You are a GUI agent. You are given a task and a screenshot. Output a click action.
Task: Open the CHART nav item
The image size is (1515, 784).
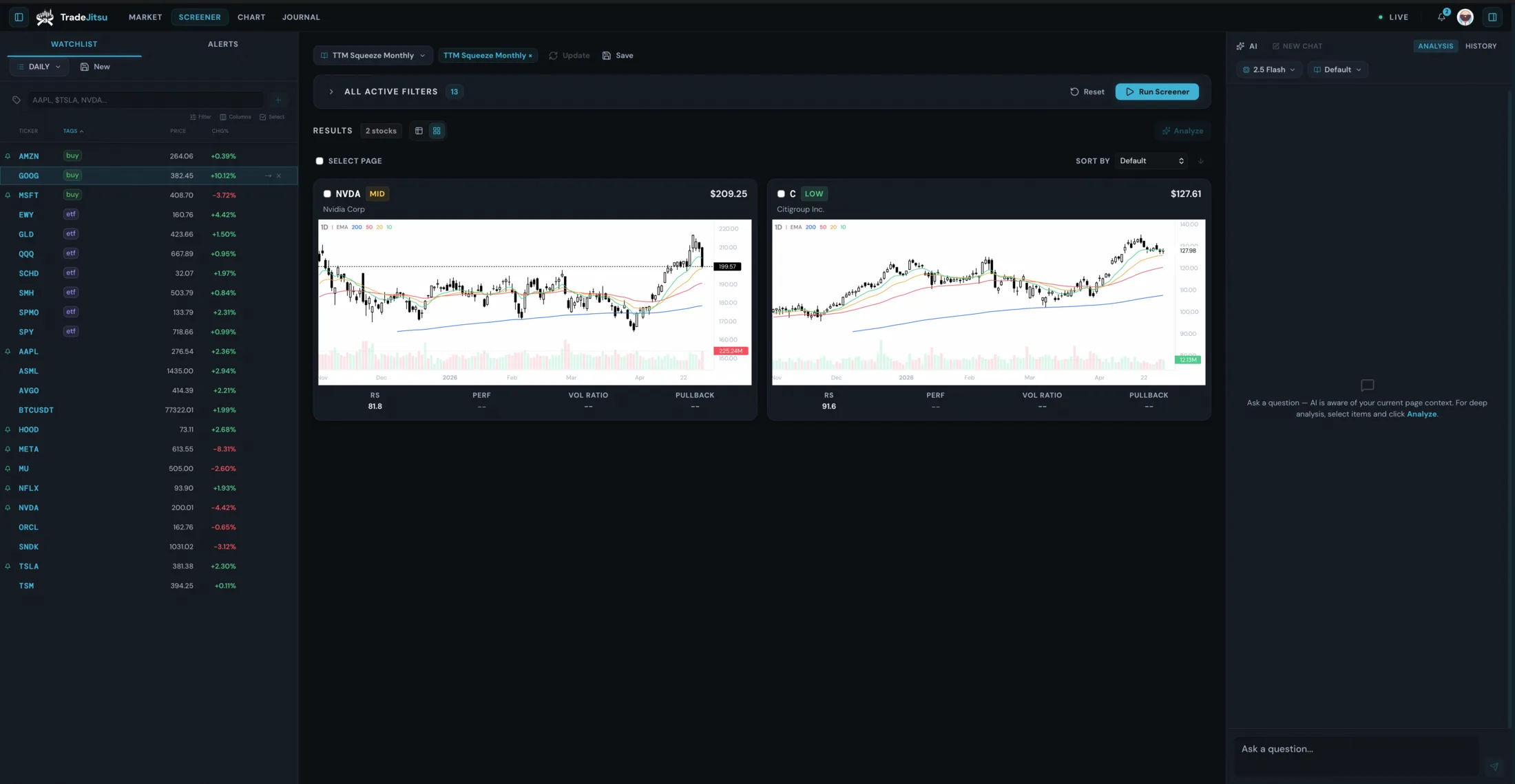pos(251,17)
